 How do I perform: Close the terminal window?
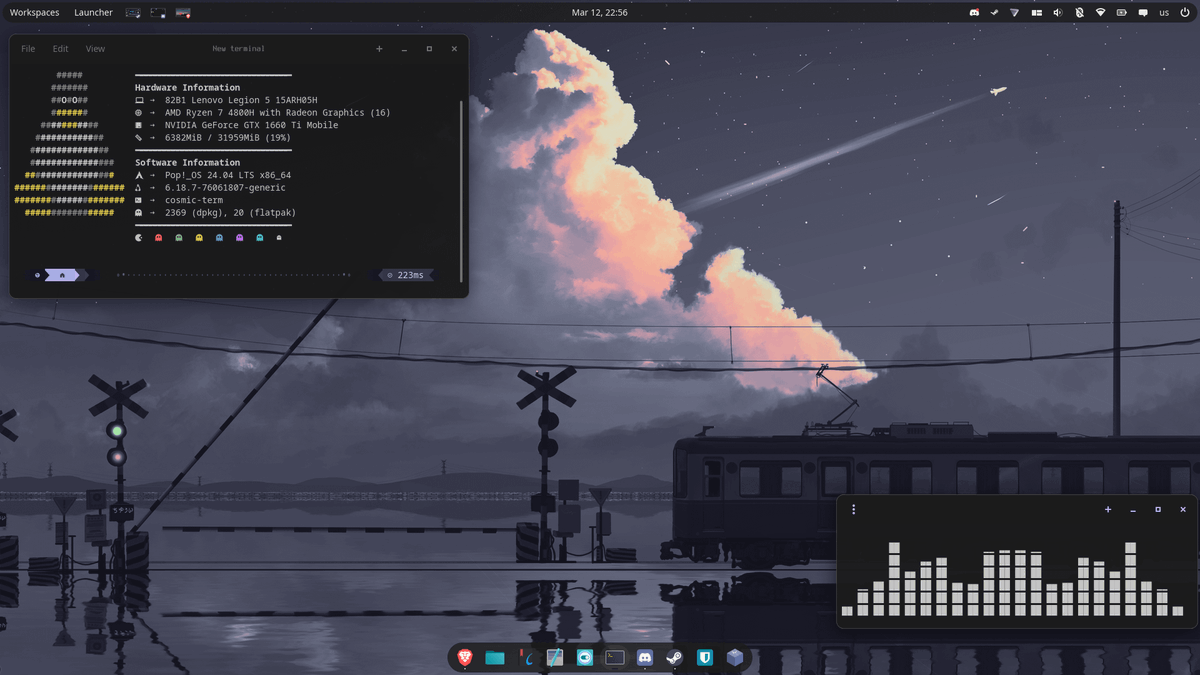point(454,49)
